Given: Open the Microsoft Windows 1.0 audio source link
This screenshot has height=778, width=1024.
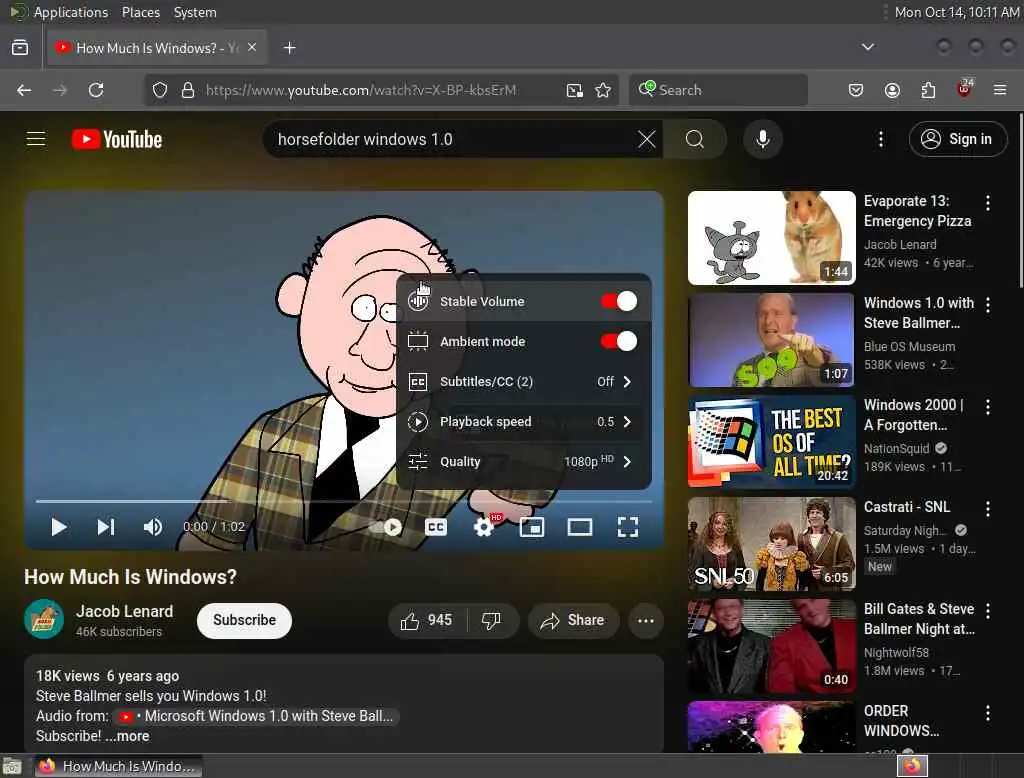Looking at the screenshot, I should click(256, 716).
